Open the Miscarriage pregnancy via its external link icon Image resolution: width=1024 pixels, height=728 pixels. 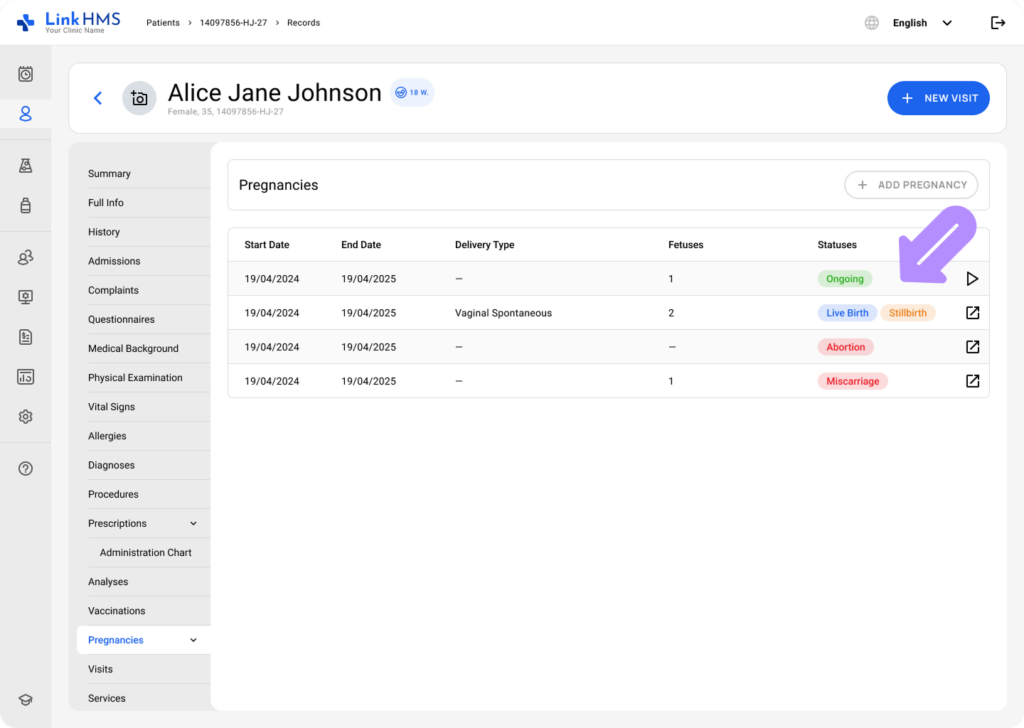(x=971, y=381)
